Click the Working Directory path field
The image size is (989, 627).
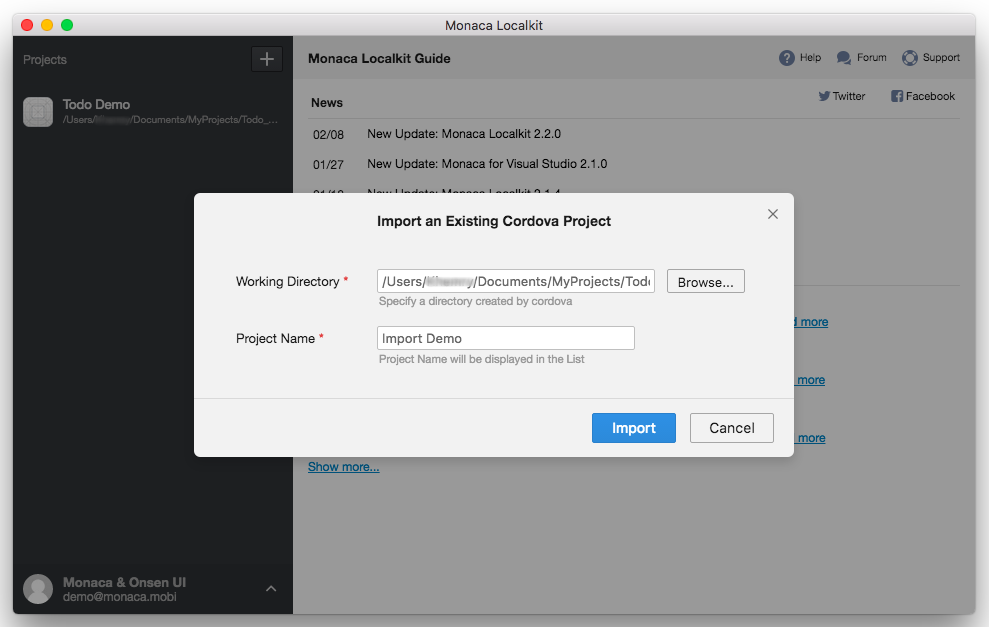click(516, 281)
